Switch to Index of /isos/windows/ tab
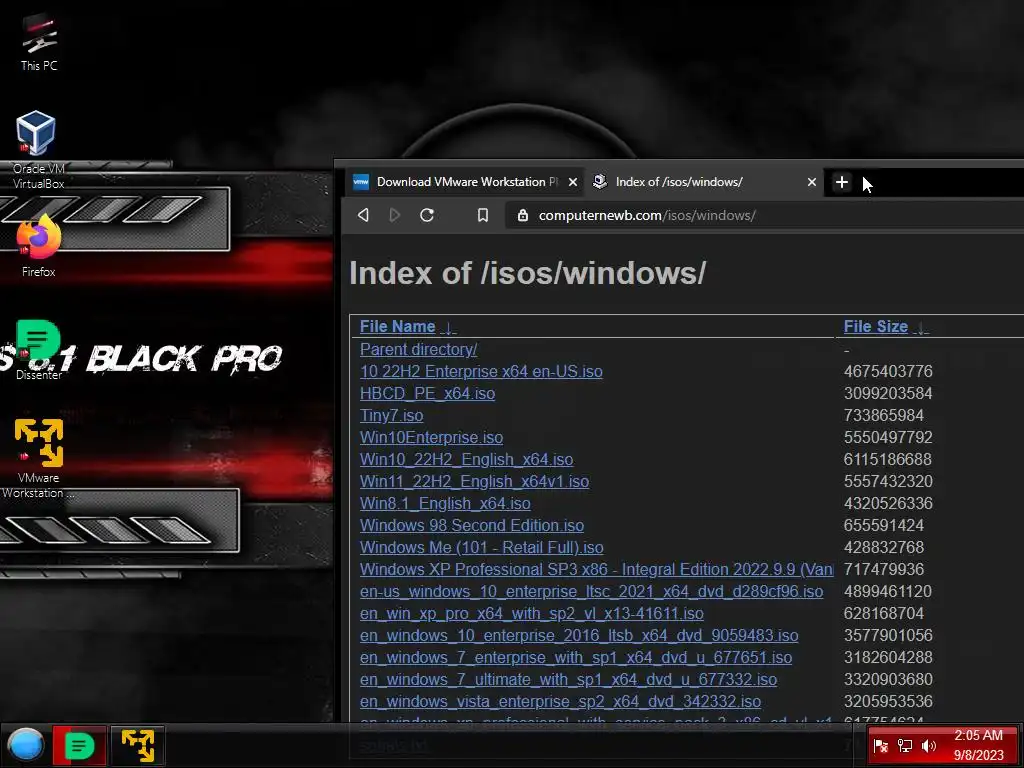The height and width of the screenshot is (768, 1024). [x=704, y=182]
